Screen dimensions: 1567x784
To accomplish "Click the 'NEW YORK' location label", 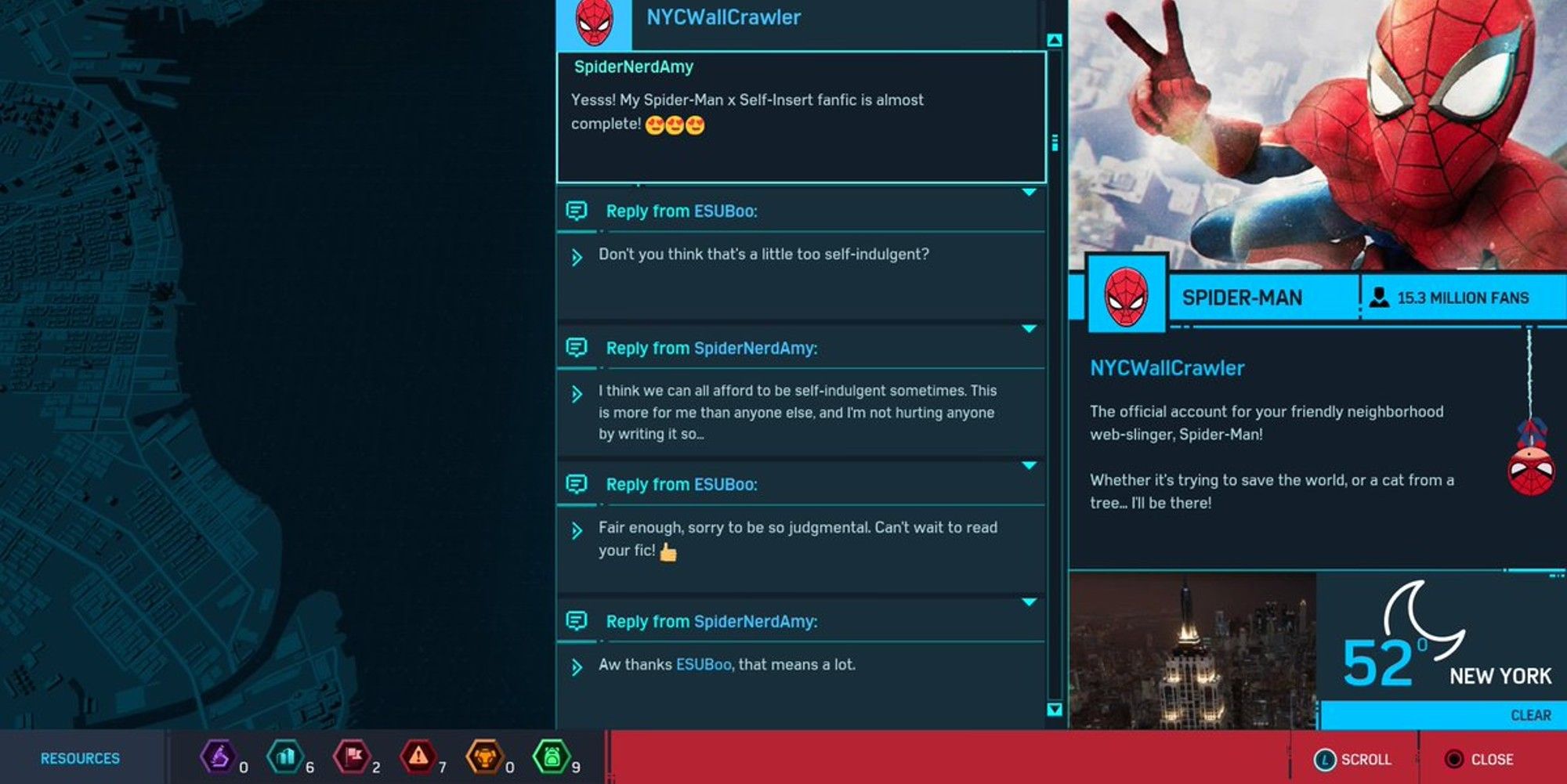I will pyautogui.click(x=1500, y=676).
